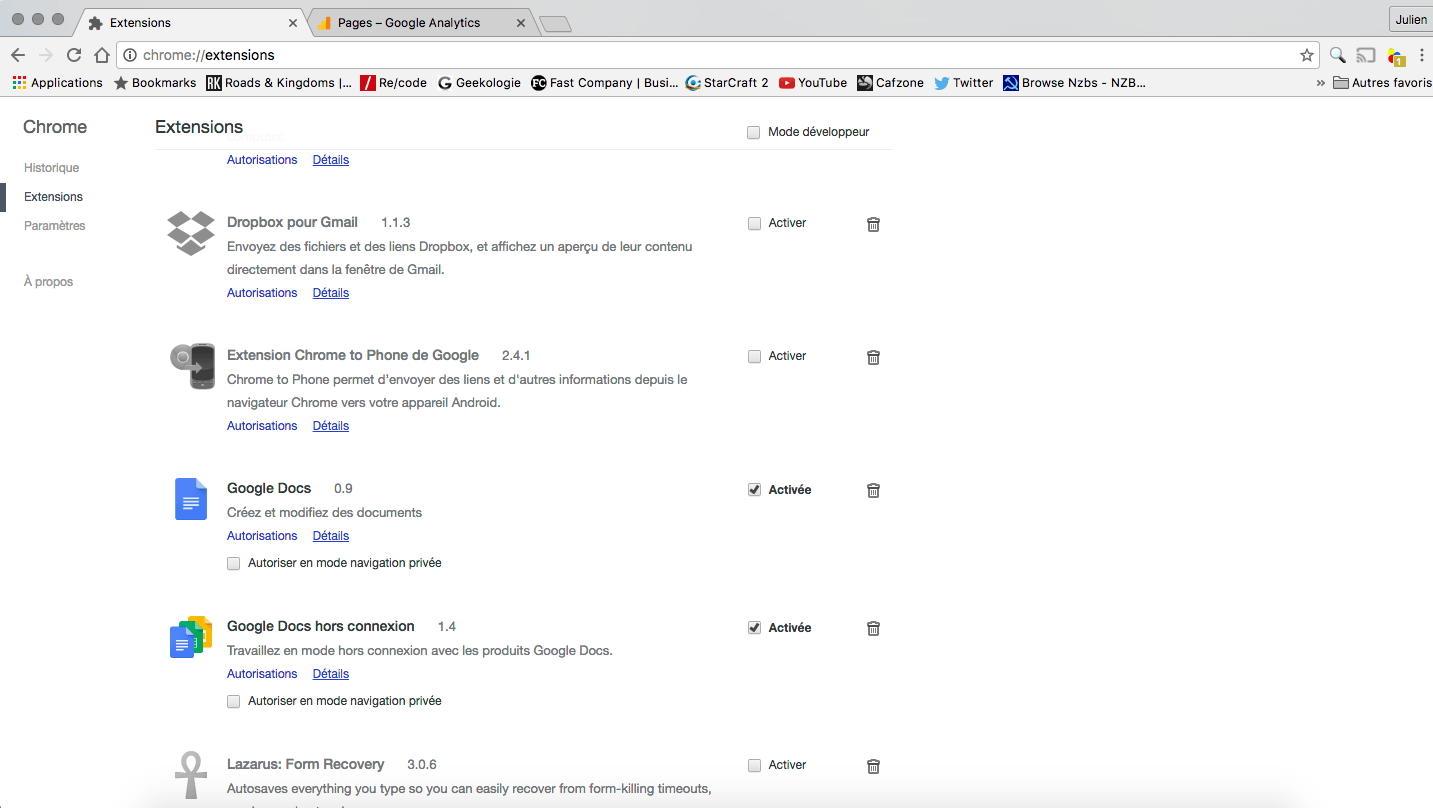Click the forward navigation arrow

45,55
